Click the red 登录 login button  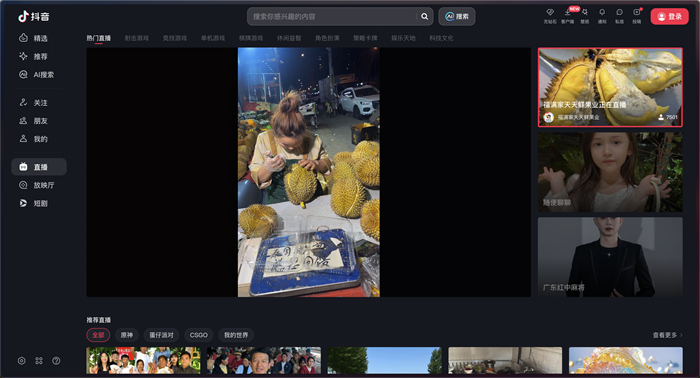tap(670, 17)
